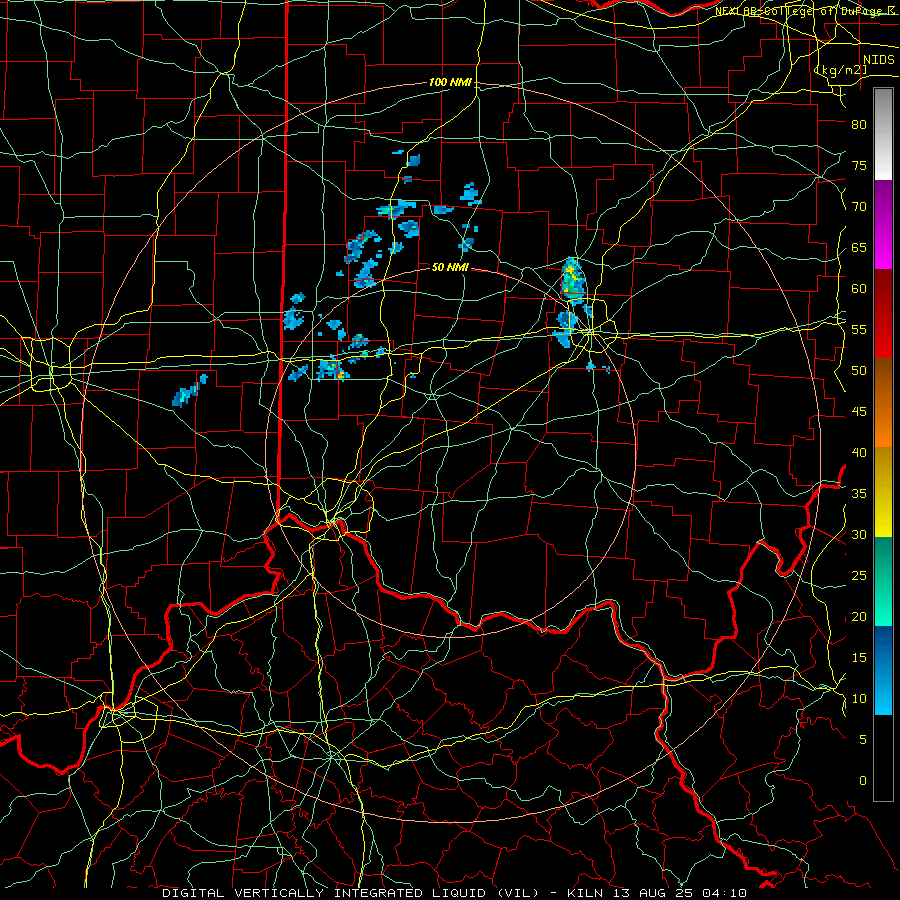Pick the white-gray top segment of the color bar

pyautogui.click(x=883, y=134)
